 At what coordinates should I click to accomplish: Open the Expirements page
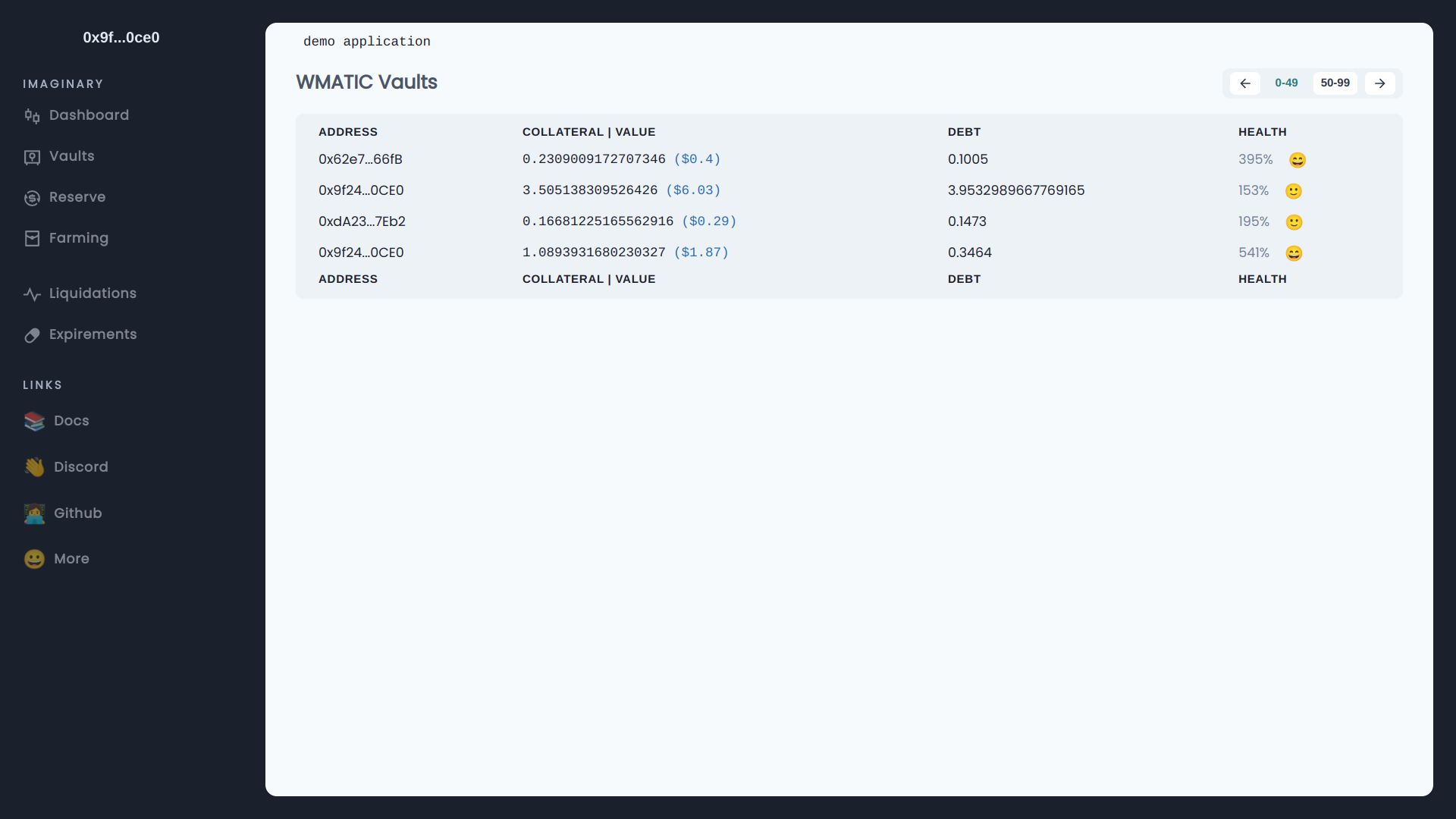pos(93,334)
